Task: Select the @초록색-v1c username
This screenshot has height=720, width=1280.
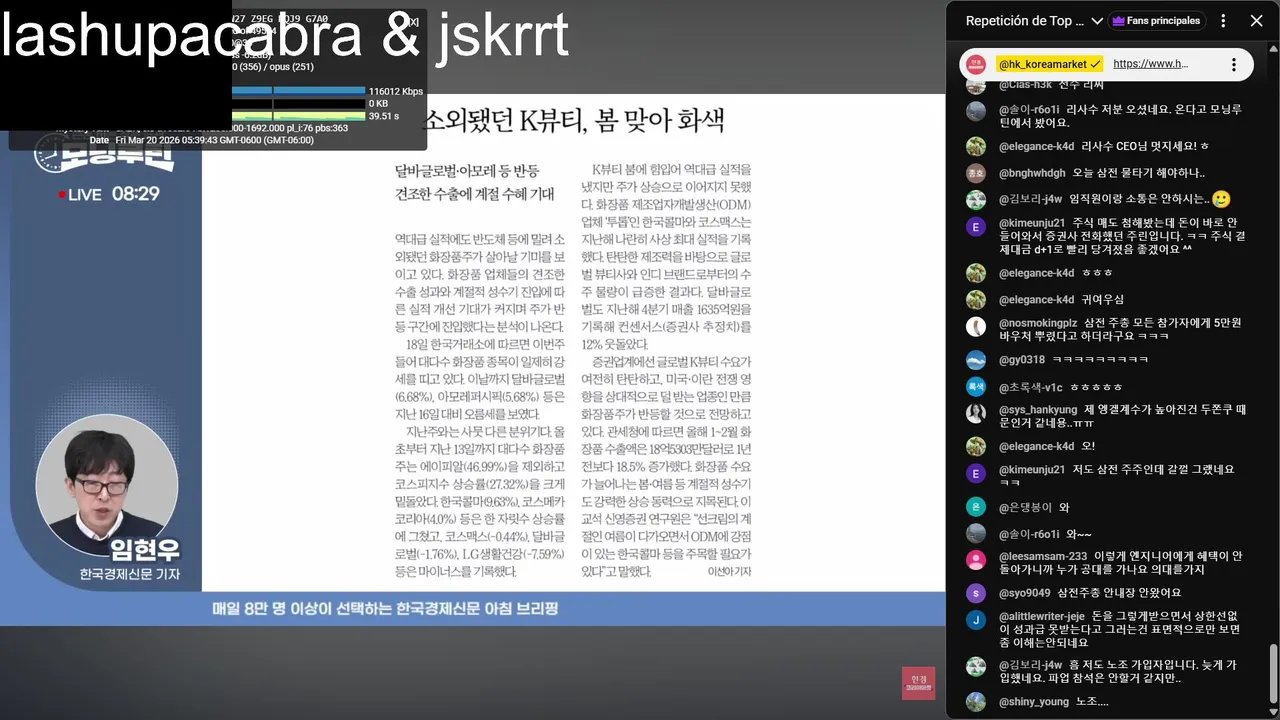Action: [x=1031, y=387]
